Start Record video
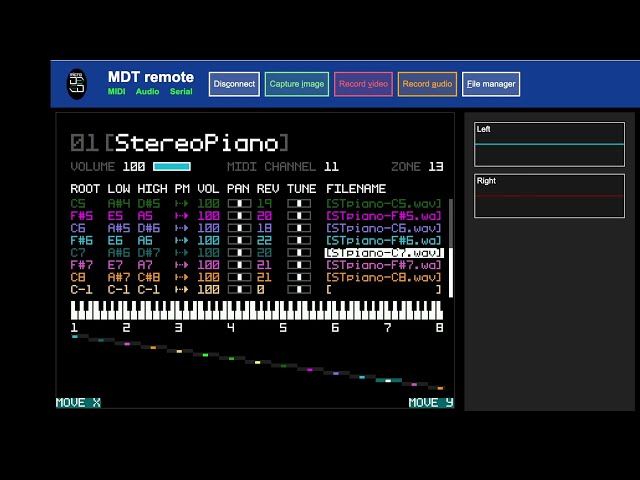Screen dimensions: 640x480 click(363, 84)
